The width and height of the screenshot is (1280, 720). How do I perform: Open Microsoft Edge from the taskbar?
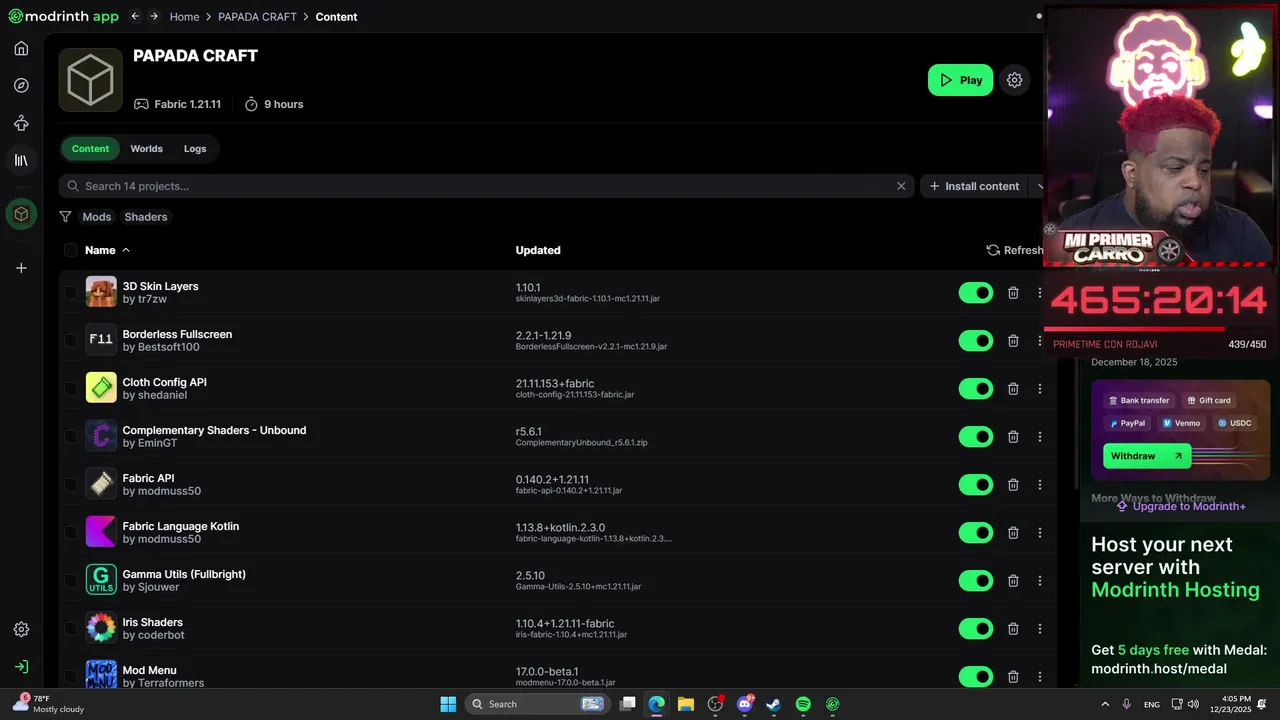tap(656, 704)
